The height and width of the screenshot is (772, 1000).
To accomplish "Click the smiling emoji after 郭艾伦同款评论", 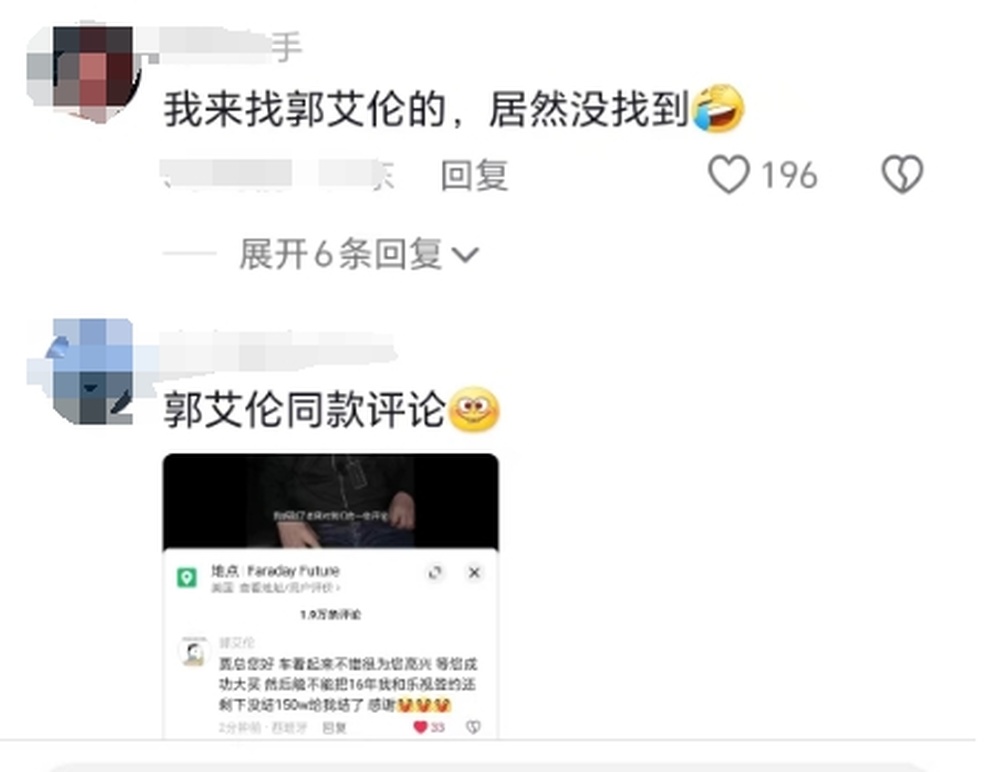I will pyautogui.click(x=474, y=410).
